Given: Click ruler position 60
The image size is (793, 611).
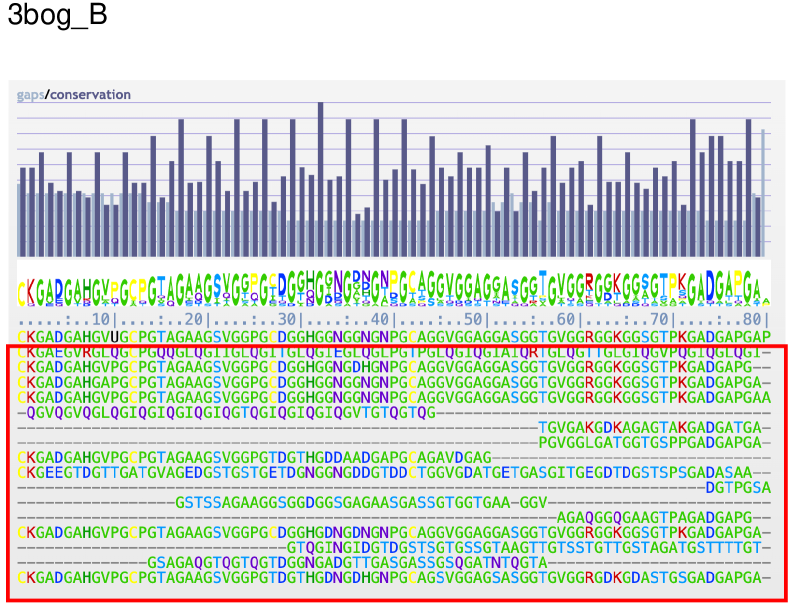Looking at the screenshot, I should coord(566,319).
